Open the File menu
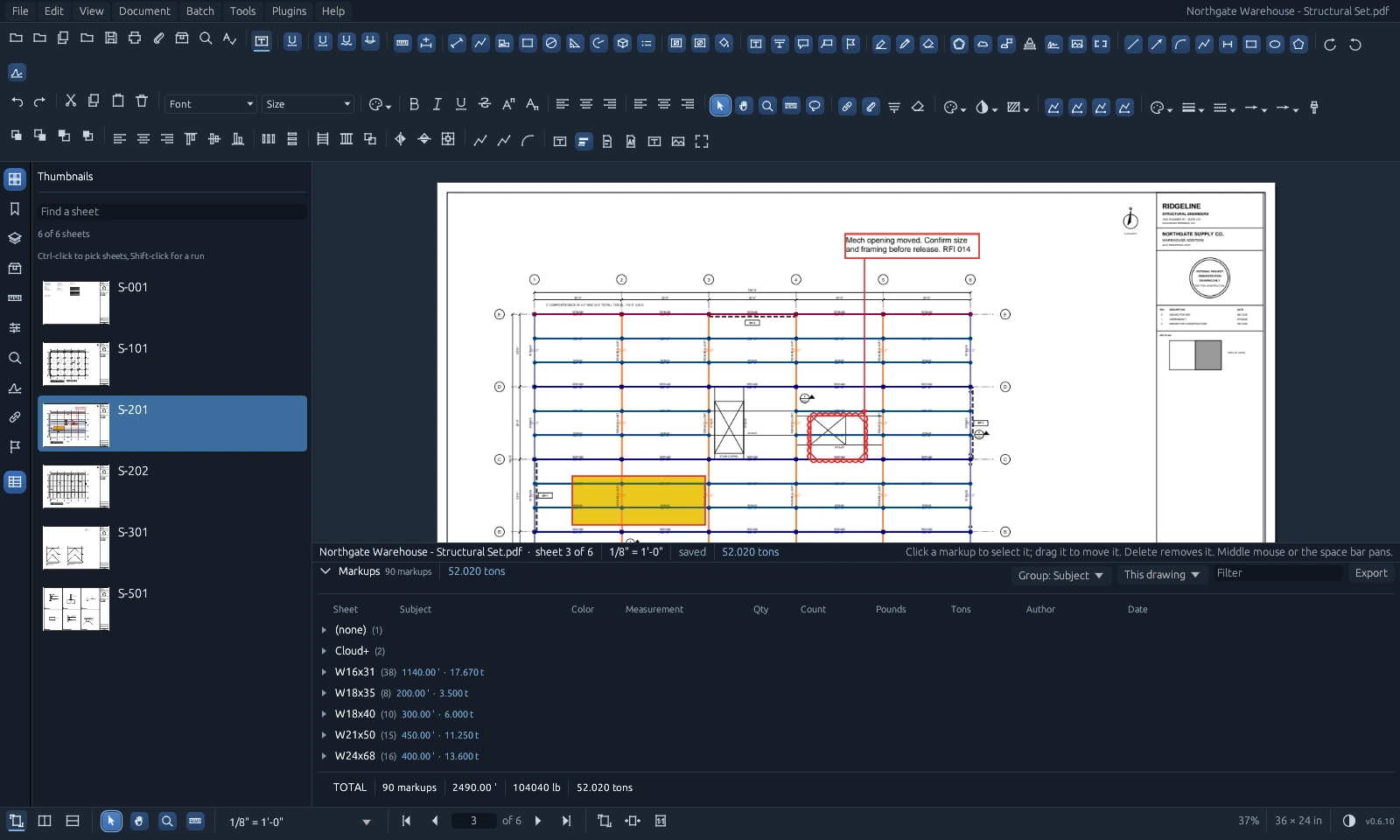 (x=20, y=10)
